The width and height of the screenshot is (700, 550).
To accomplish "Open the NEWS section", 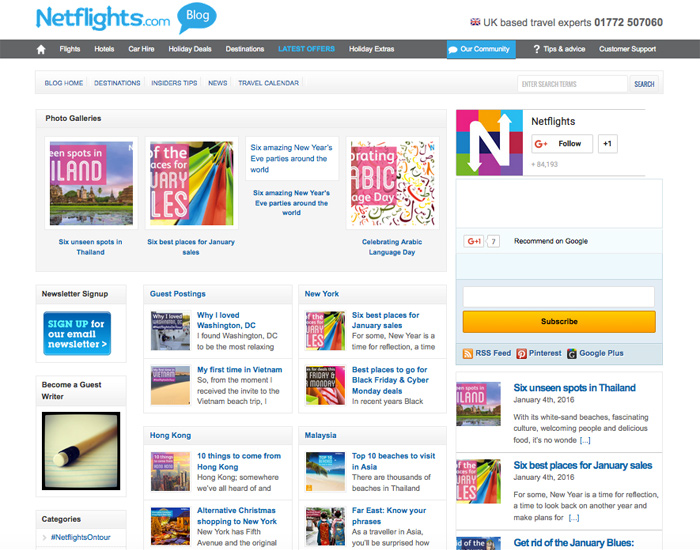I will (218, 83).
